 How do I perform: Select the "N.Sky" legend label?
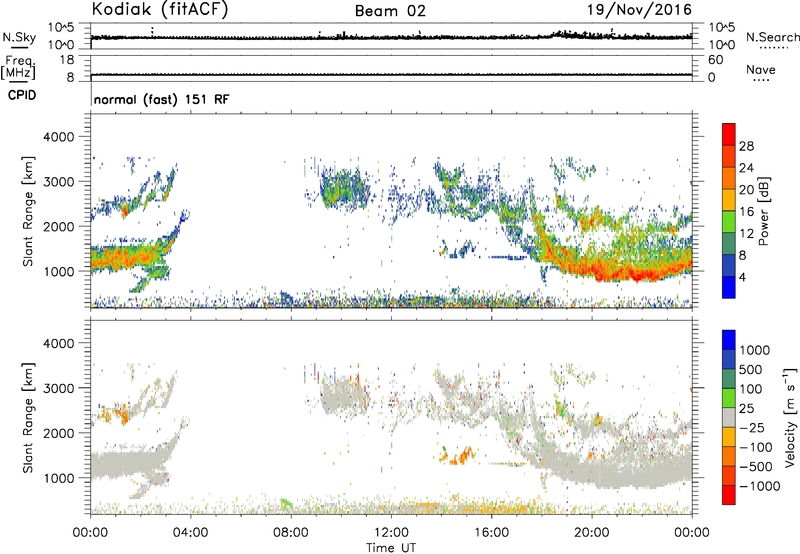coord(19,37)
